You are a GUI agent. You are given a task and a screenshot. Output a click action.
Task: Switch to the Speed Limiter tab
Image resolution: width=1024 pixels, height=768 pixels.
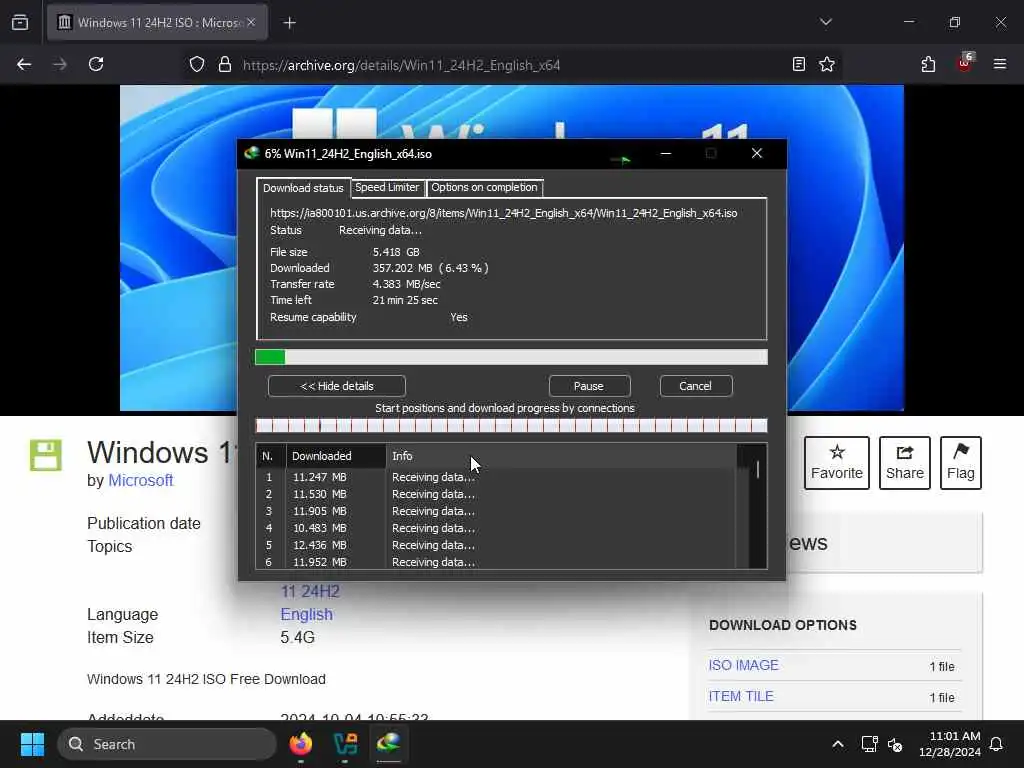(387, 187)
